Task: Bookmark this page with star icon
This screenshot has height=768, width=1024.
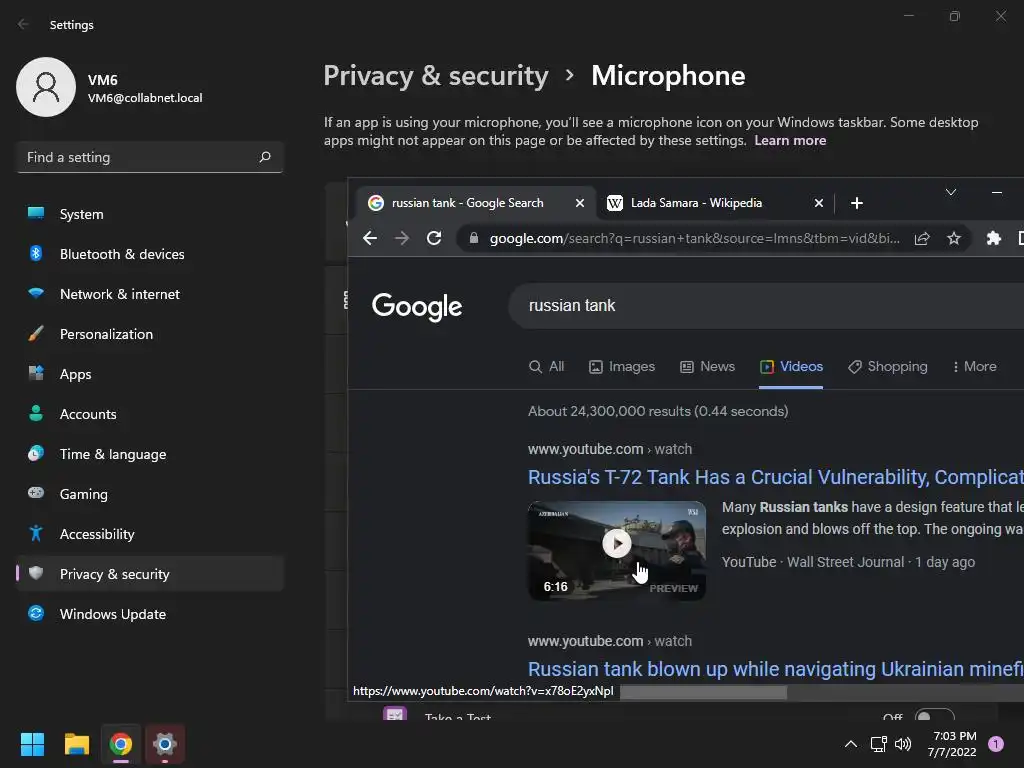Action: (x=953, y=238)
